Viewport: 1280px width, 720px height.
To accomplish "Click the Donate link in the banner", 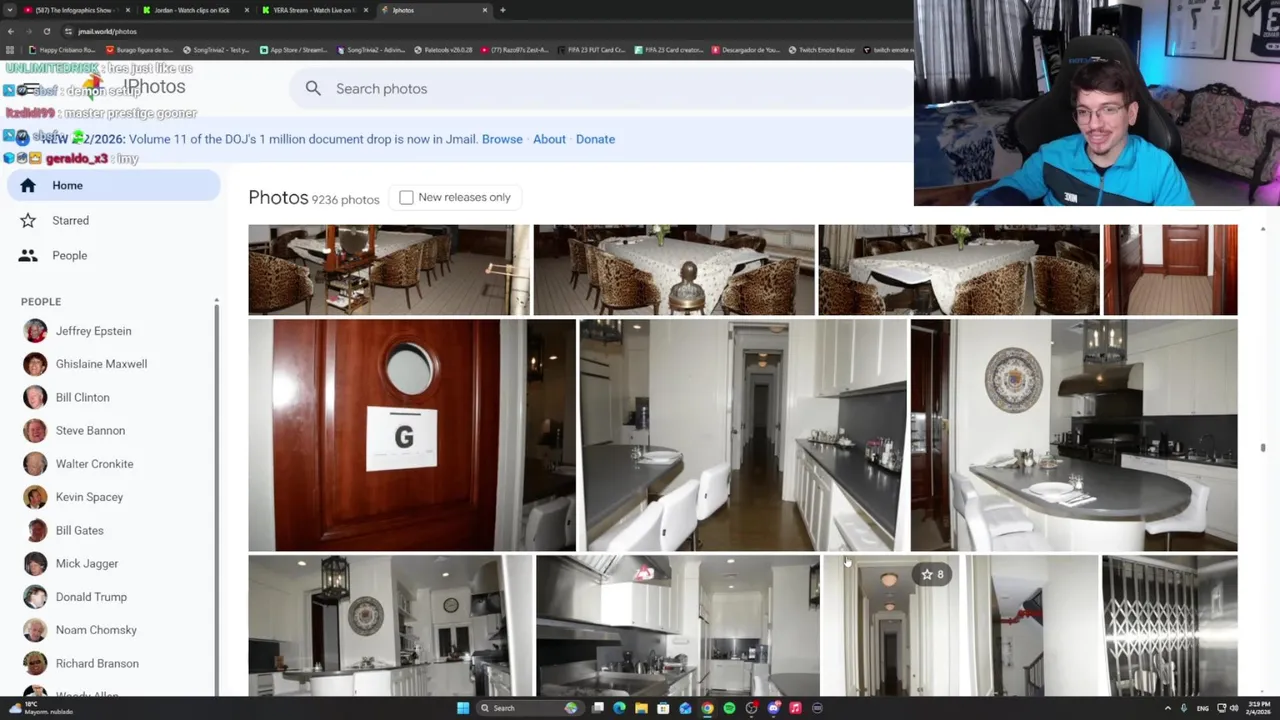I will click(595, 139).
